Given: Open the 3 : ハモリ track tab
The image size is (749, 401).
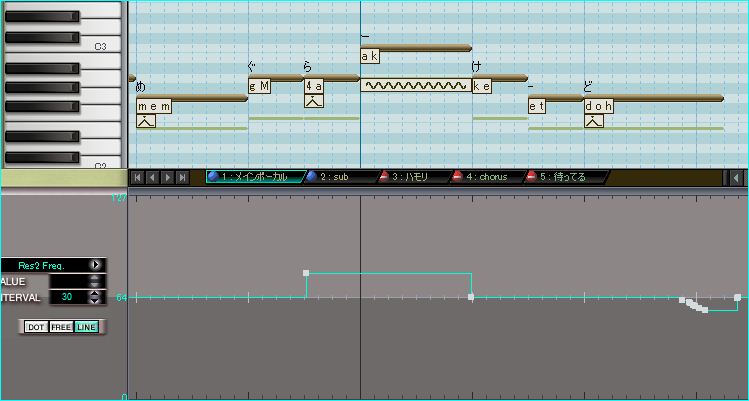Looking at the screenshot, I should tap(414, 177).
